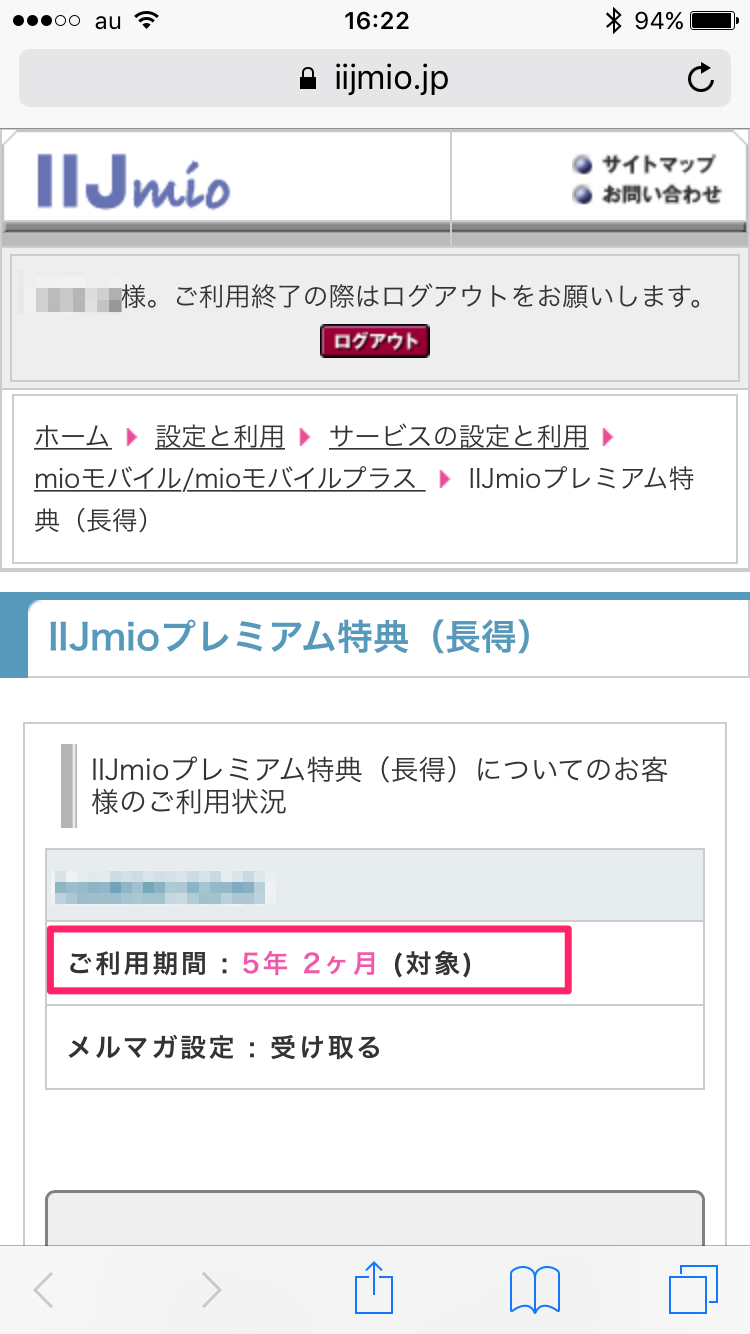Open サービスの設定と利用 breadcrumb link
The width and height of the screenshot is (750, 1334).
coord(458,437)
